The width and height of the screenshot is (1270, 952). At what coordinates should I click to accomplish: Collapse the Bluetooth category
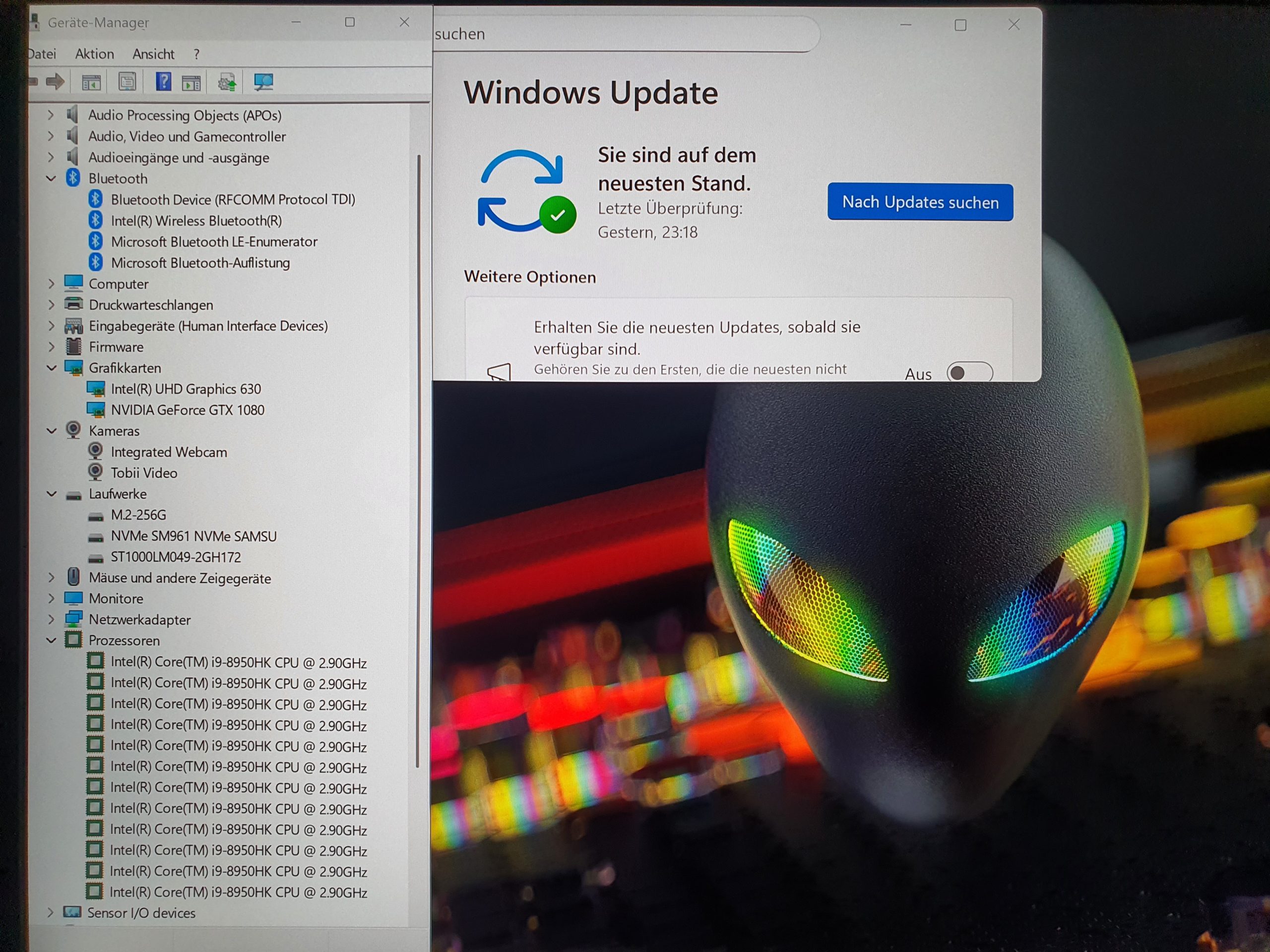coord(51,178)
